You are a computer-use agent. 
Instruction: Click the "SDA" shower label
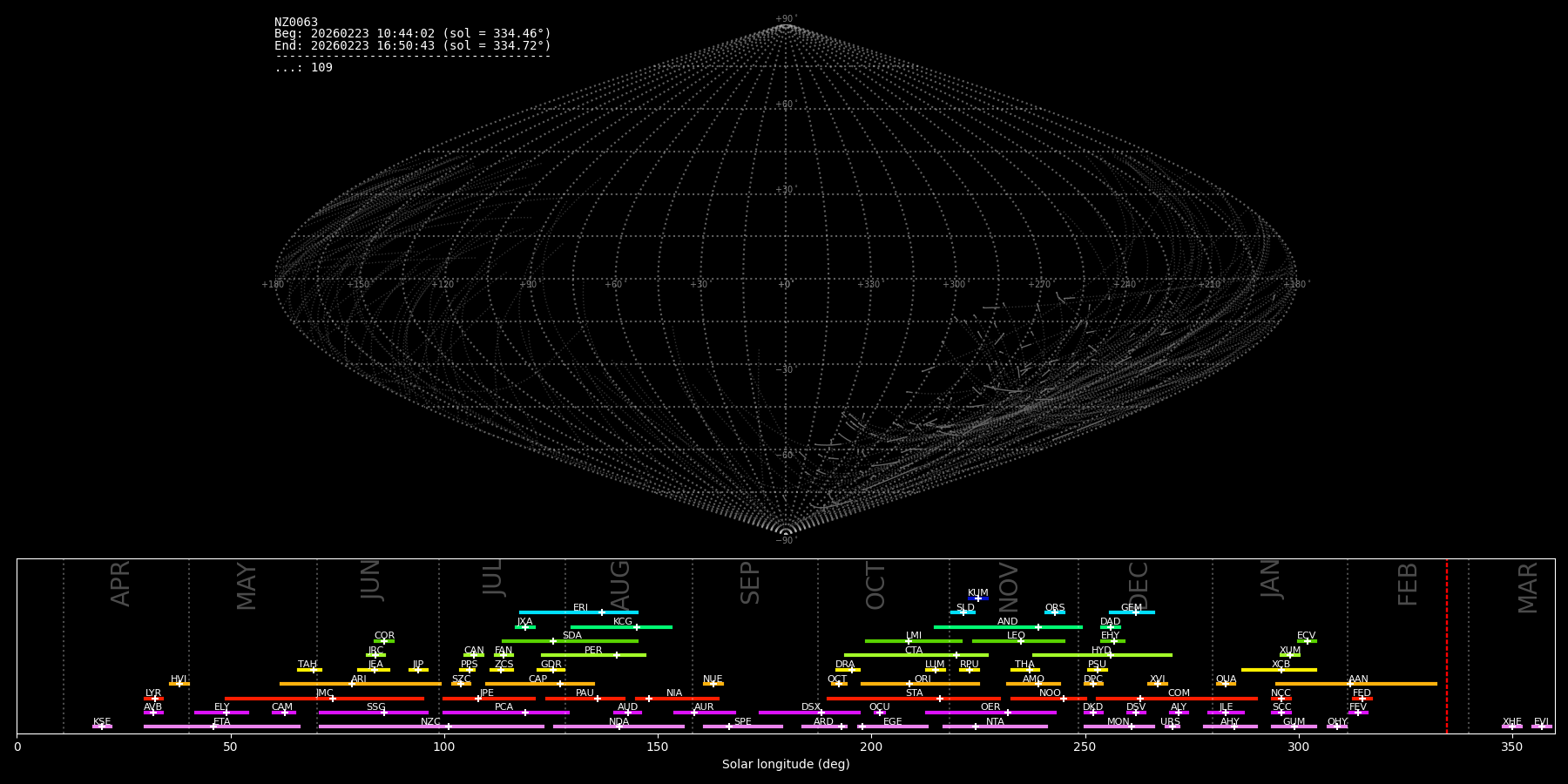(572, 636)
